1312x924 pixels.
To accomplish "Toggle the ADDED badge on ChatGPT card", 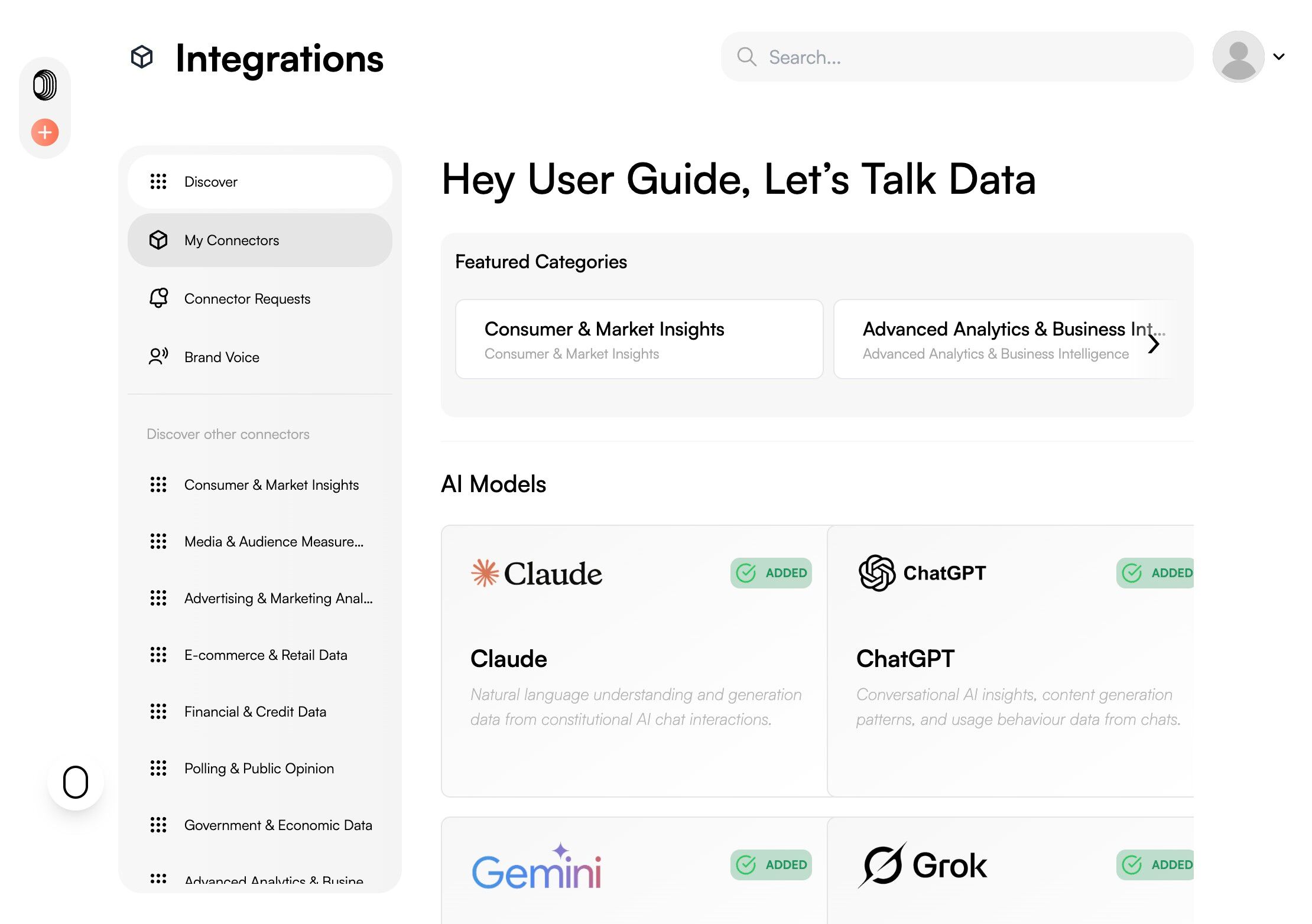I will coord(1156,572).
